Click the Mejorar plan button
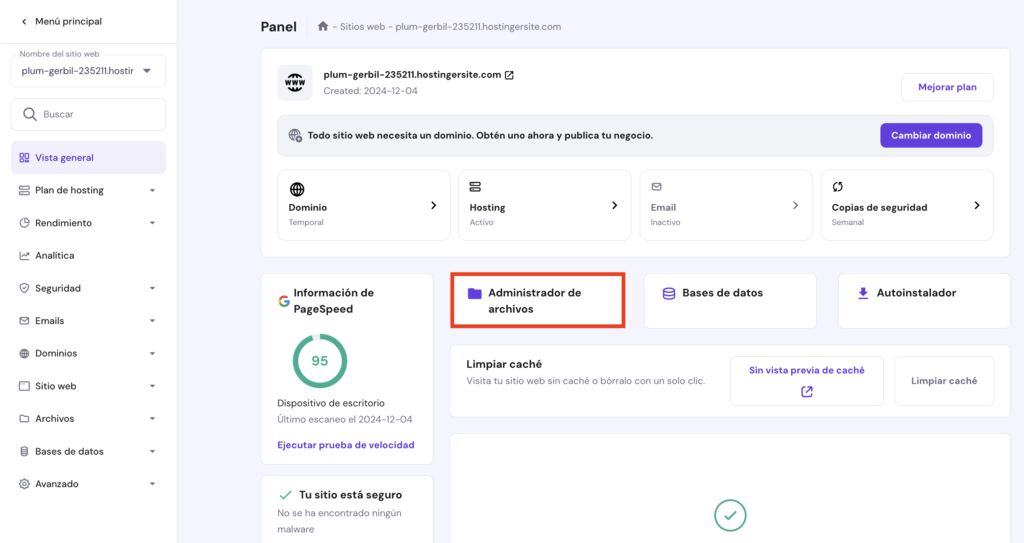 tap(946, 87)
